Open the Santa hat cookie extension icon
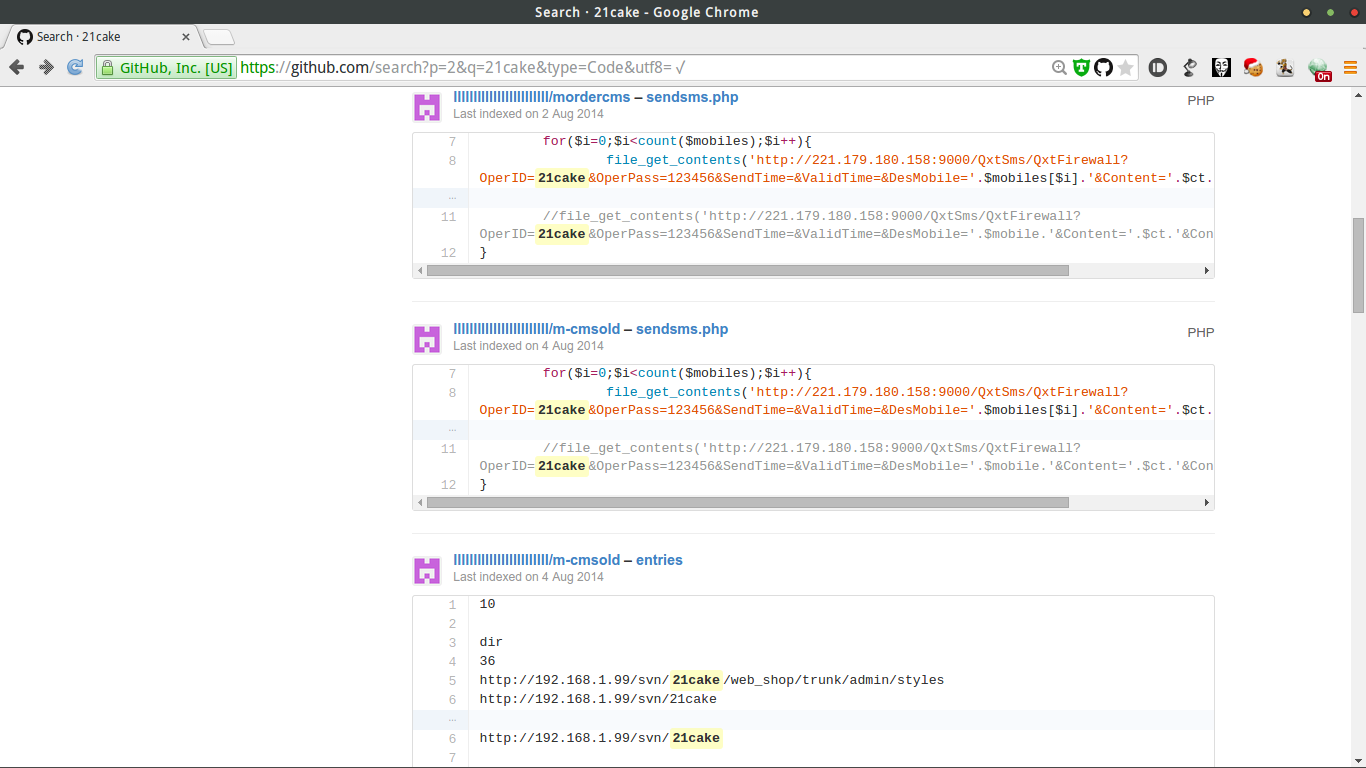The image size is (1366, 768). click(x=1253, y=68)
